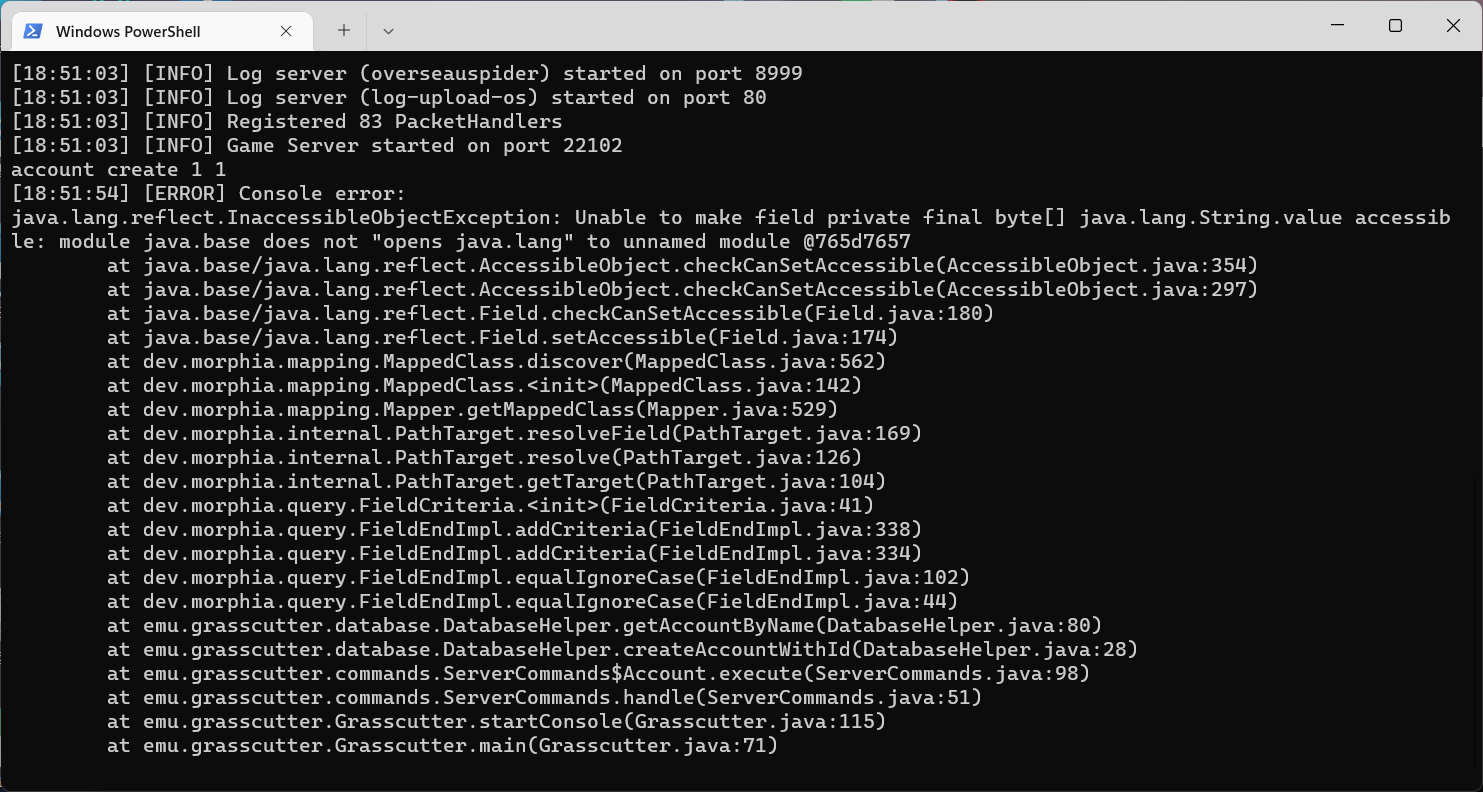Click the window maximize icon
The width and height of the screenshot is (1483, 792).
point(1394,25)
